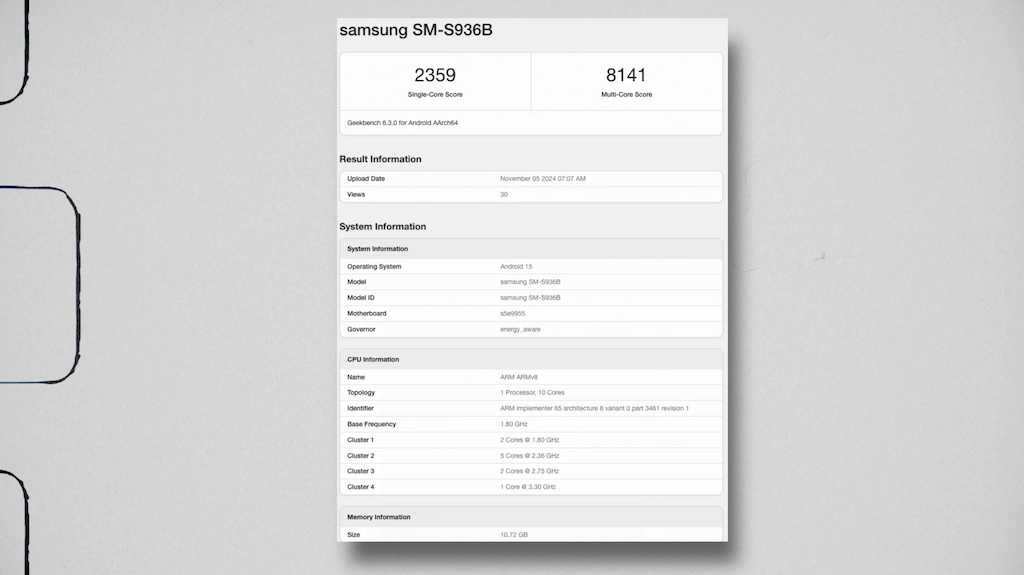
Task: Select the motherboard value s5e9955
Action: (x=513, y=314)
